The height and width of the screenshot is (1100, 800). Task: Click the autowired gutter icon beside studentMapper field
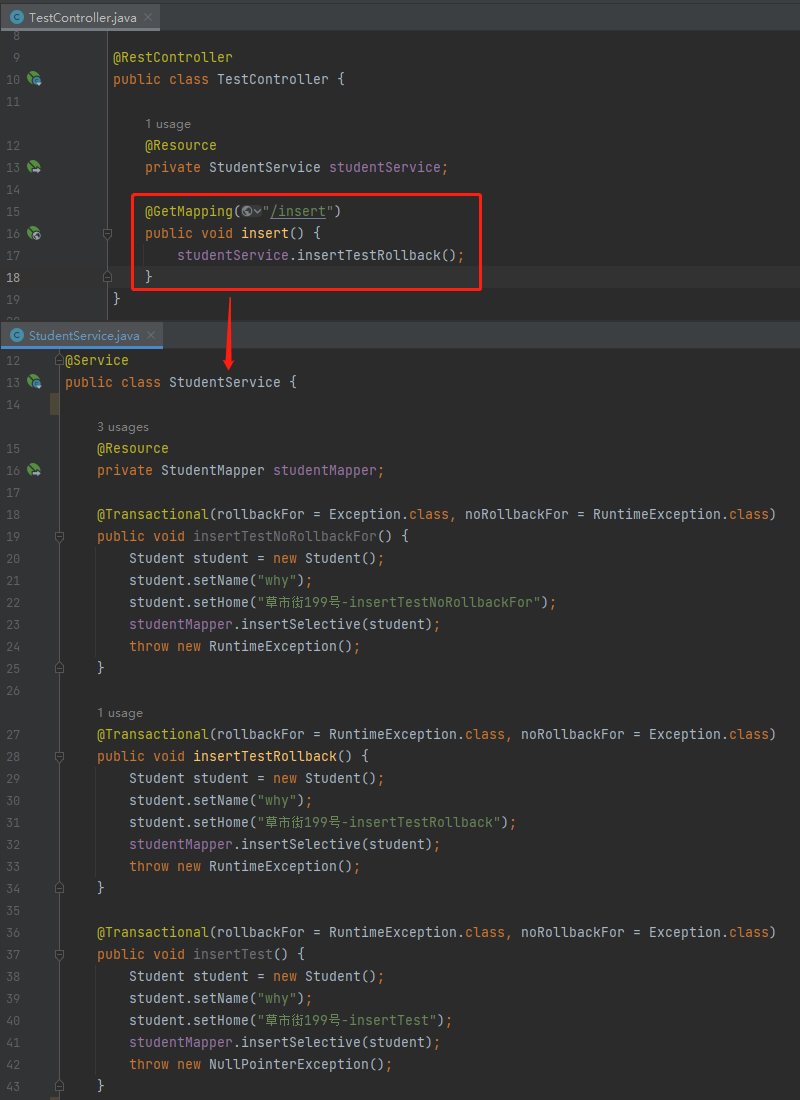click(x=34, y=470)
